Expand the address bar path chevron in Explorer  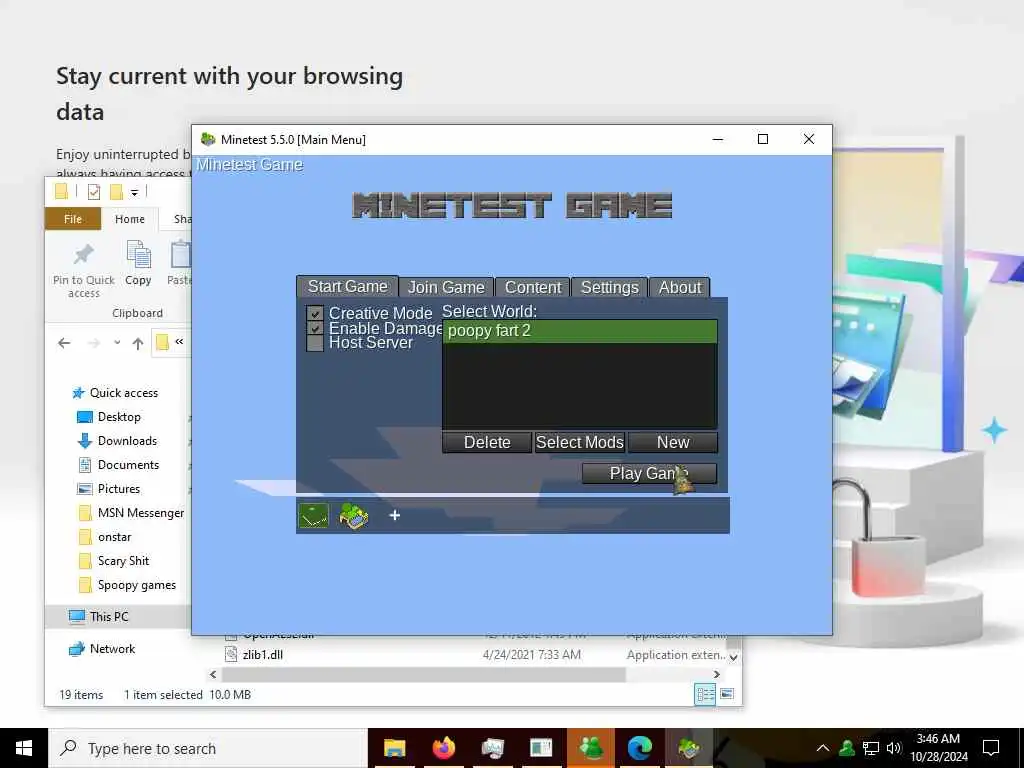click(x=179, y=342)
